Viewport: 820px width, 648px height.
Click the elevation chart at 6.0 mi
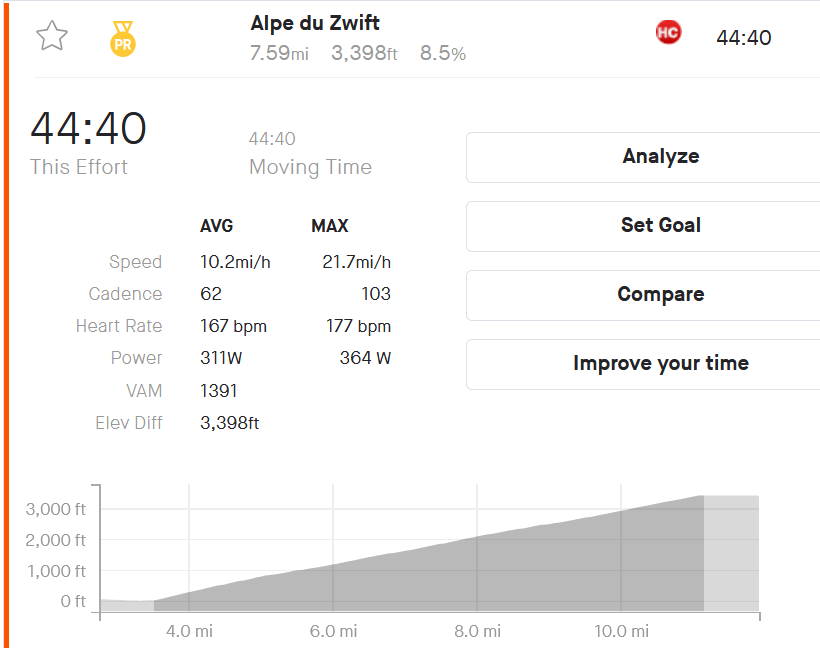click(x=333, y=587)
